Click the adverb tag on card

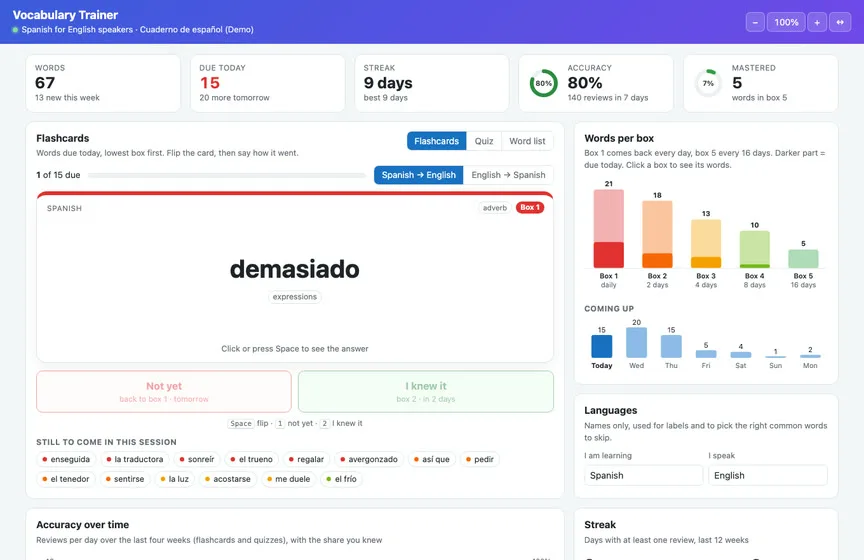point(494,208)
